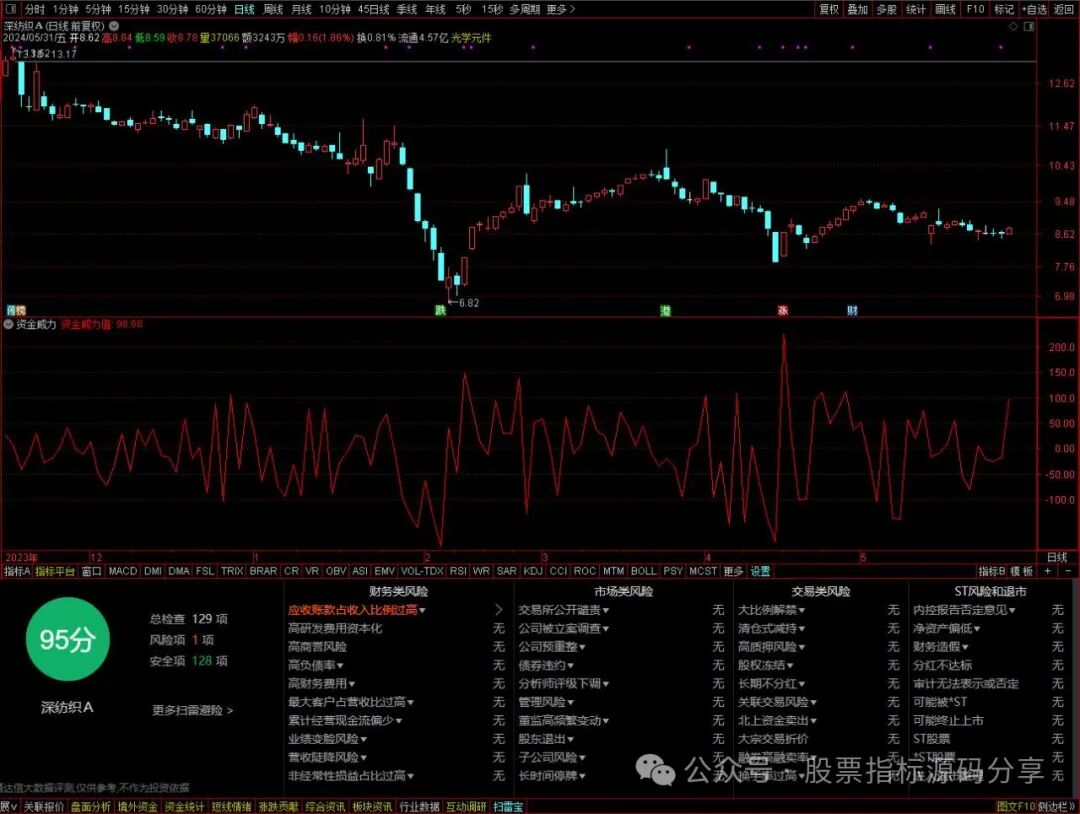The width and height of the screenshot is (1080, 814).
Task: Open the 更多扫雷避险 link
Action: point(193,709)
